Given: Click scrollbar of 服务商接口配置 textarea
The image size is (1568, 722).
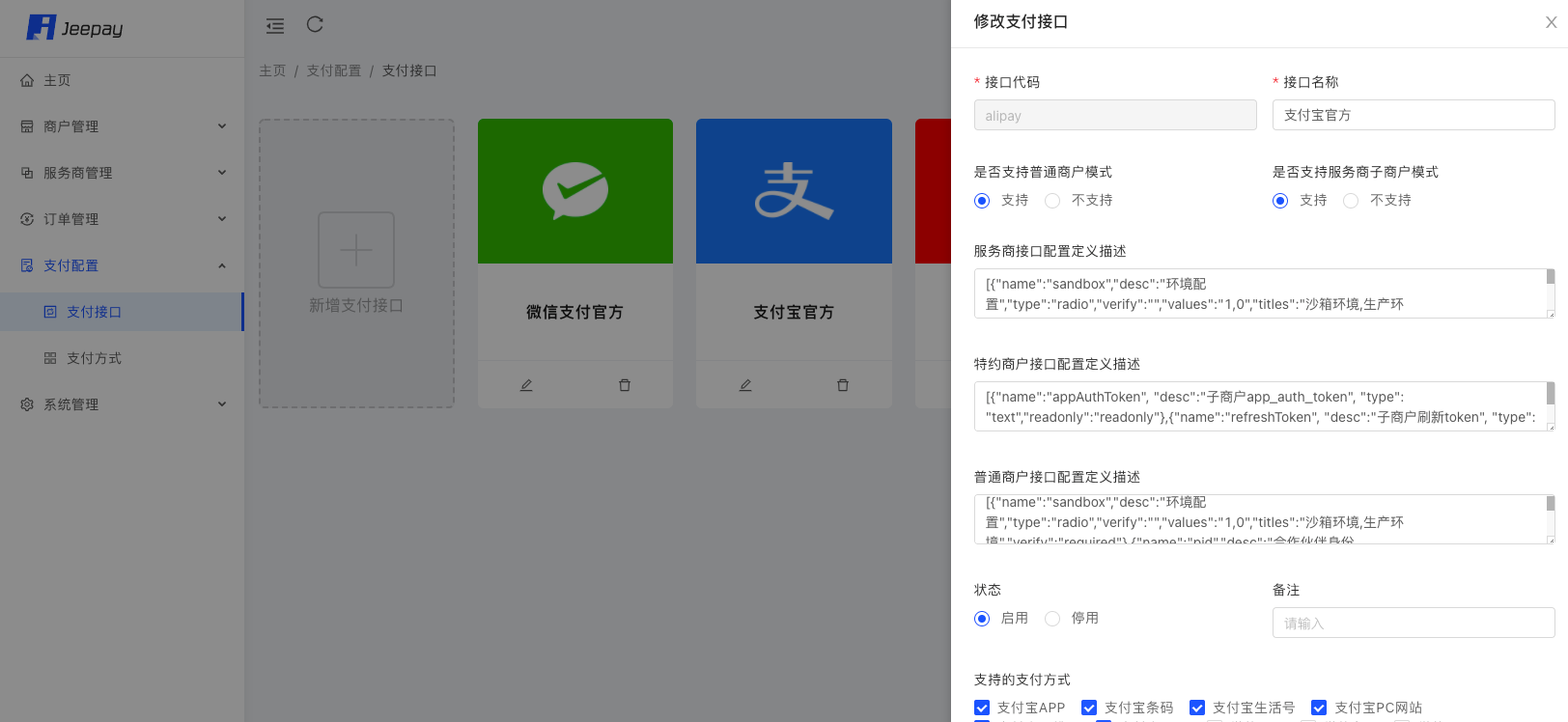Looking at the screenshot, I should (x=1551, y=277).
